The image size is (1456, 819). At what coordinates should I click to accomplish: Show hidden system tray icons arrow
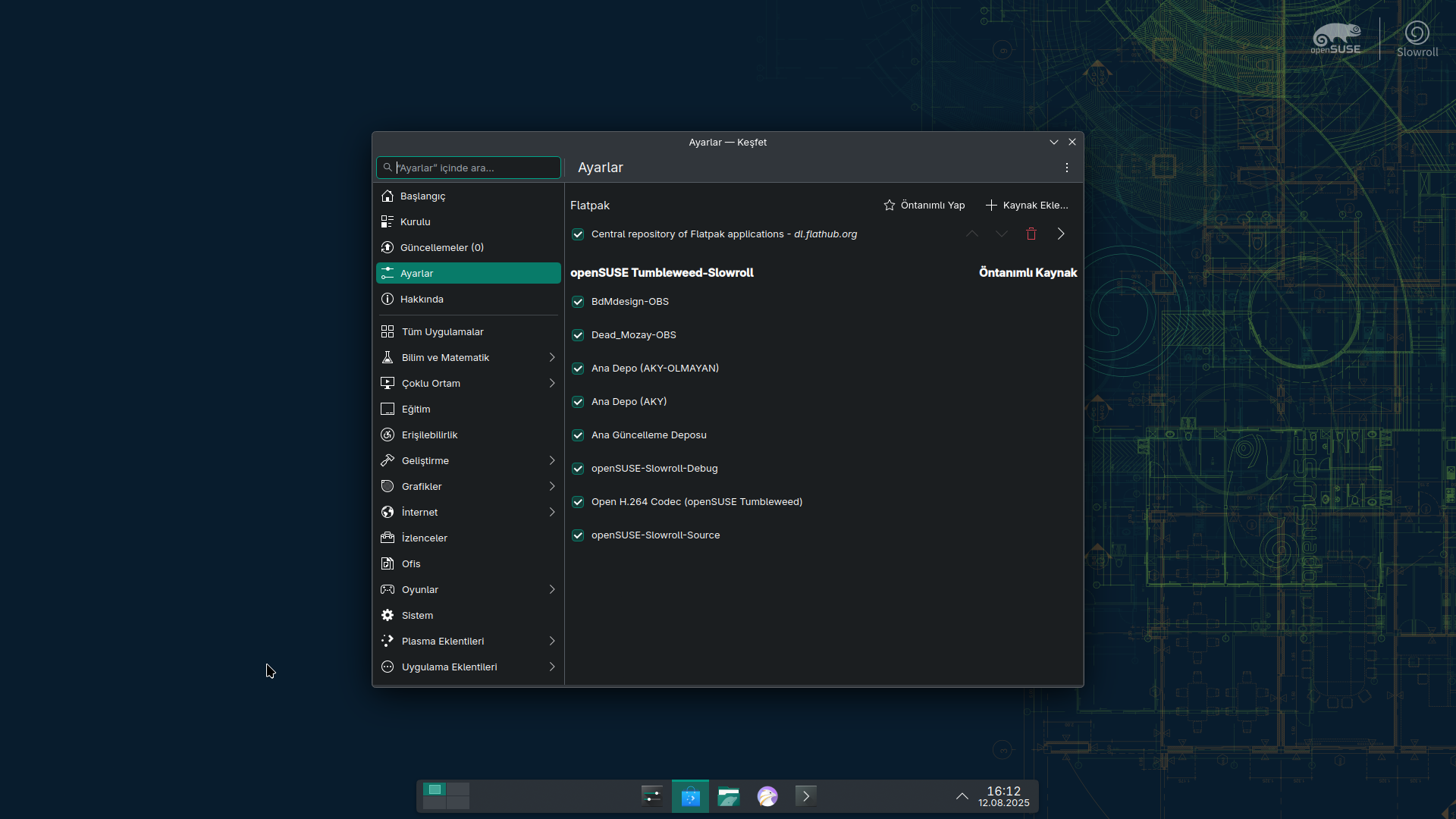click(x=962, y=796)
